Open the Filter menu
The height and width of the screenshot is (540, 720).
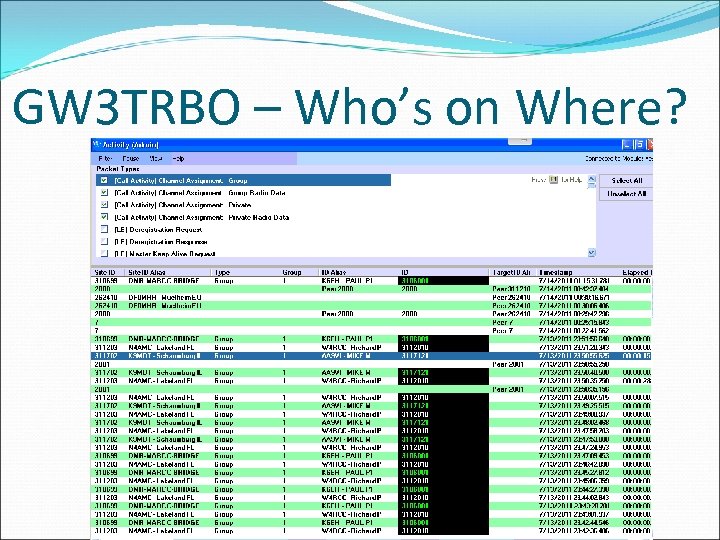point(105,158)
